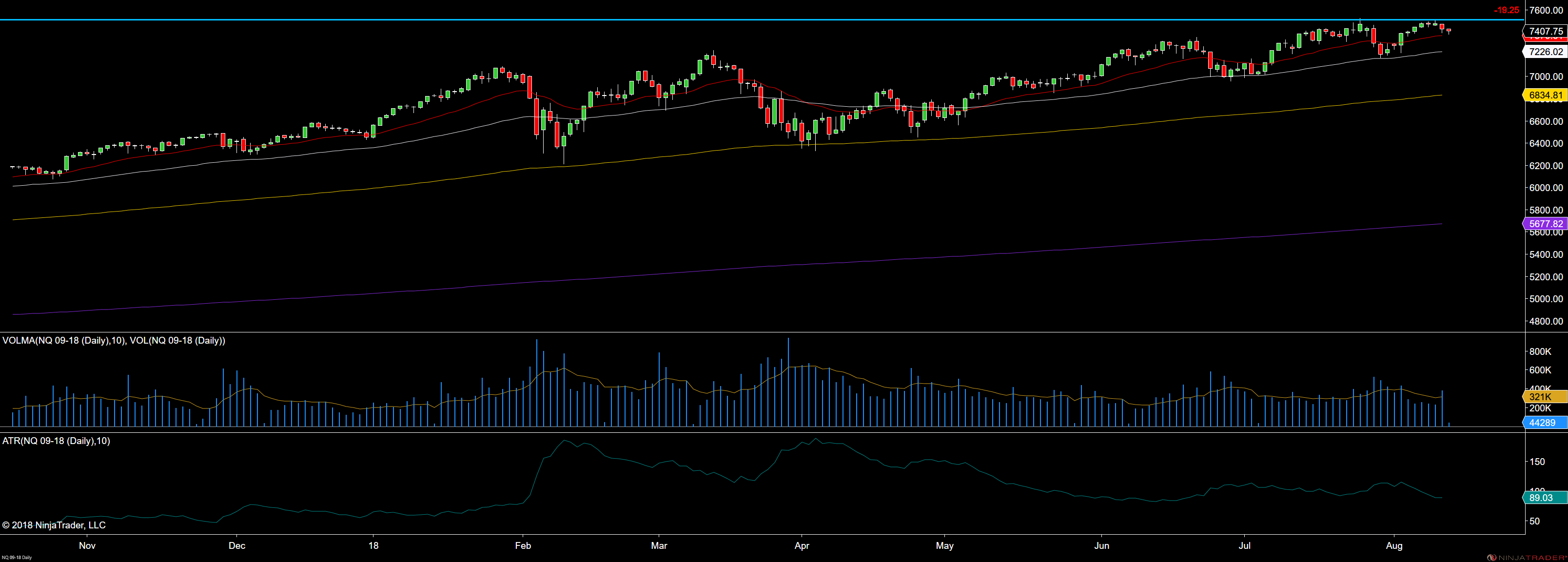Click the Aug label on time axis

pos(1394,545)
